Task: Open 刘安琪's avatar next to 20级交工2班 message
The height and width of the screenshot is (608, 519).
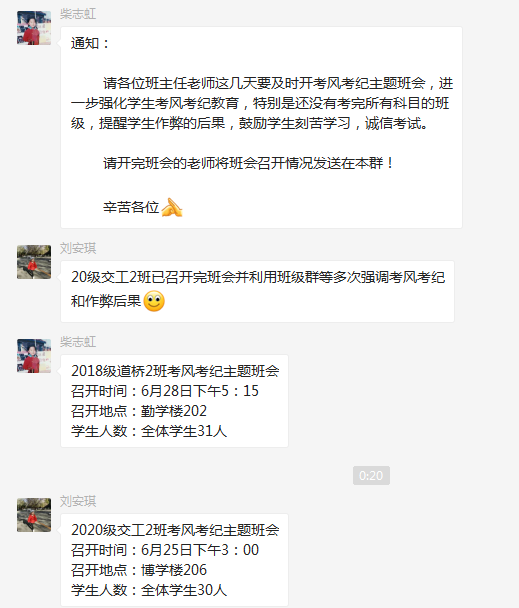Action: (34, 262)
